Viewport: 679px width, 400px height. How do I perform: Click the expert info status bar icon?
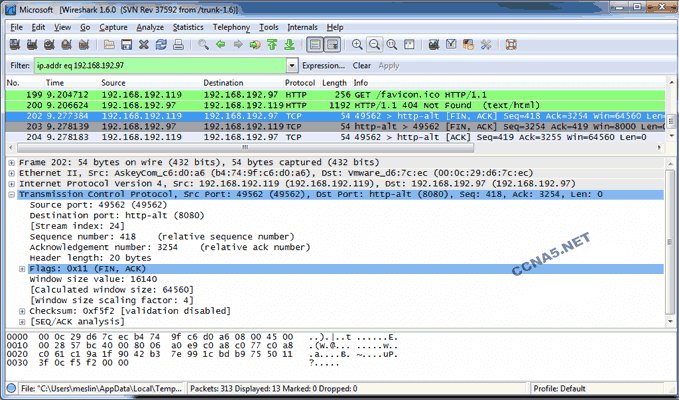(12, 388)
